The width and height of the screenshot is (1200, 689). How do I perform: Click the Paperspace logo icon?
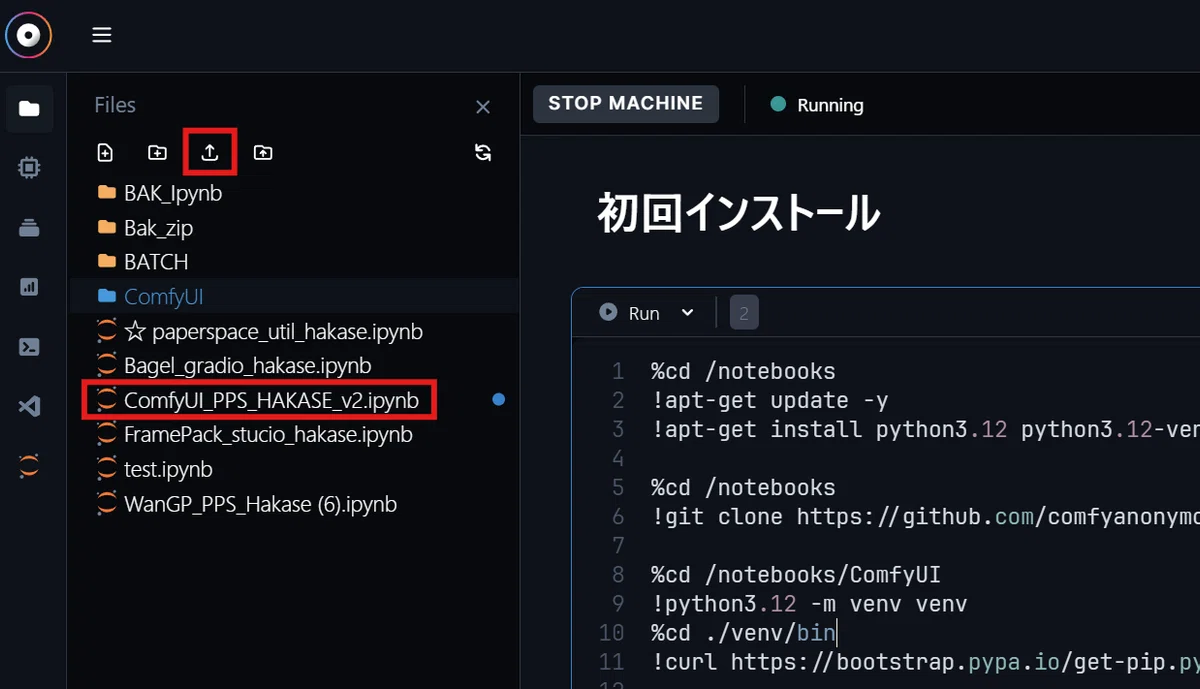click(x=29, y=36)
